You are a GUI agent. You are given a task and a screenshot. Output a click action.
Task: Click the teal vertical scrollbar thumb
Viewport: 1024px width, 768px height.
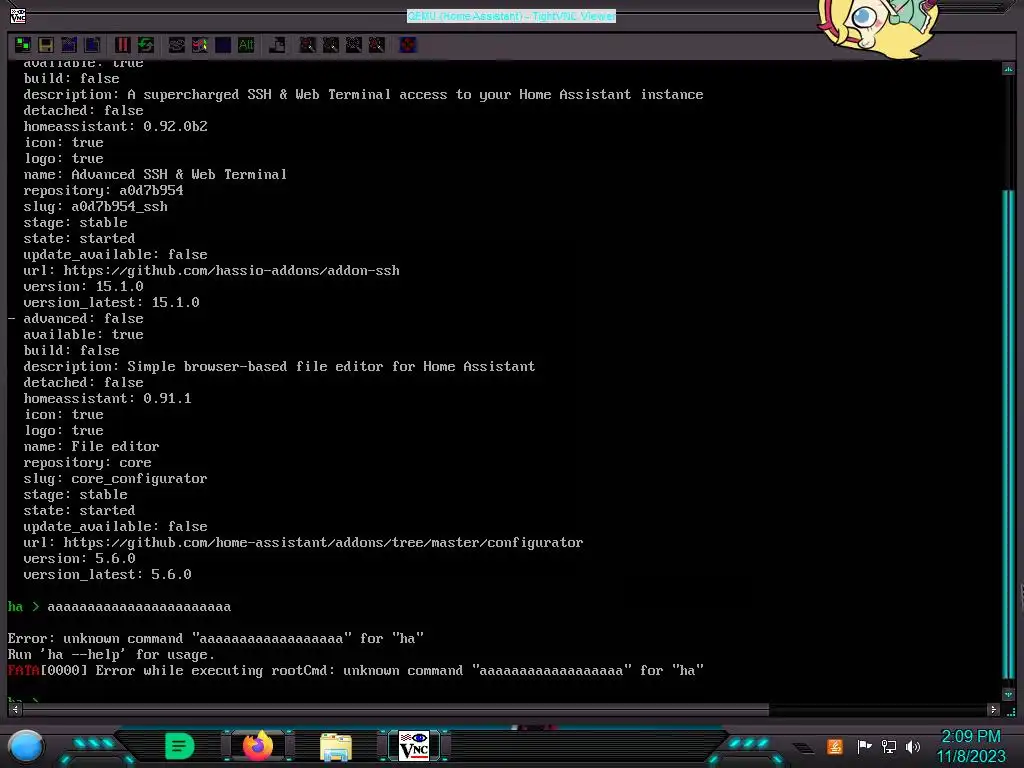click(x=1008, y=434)
